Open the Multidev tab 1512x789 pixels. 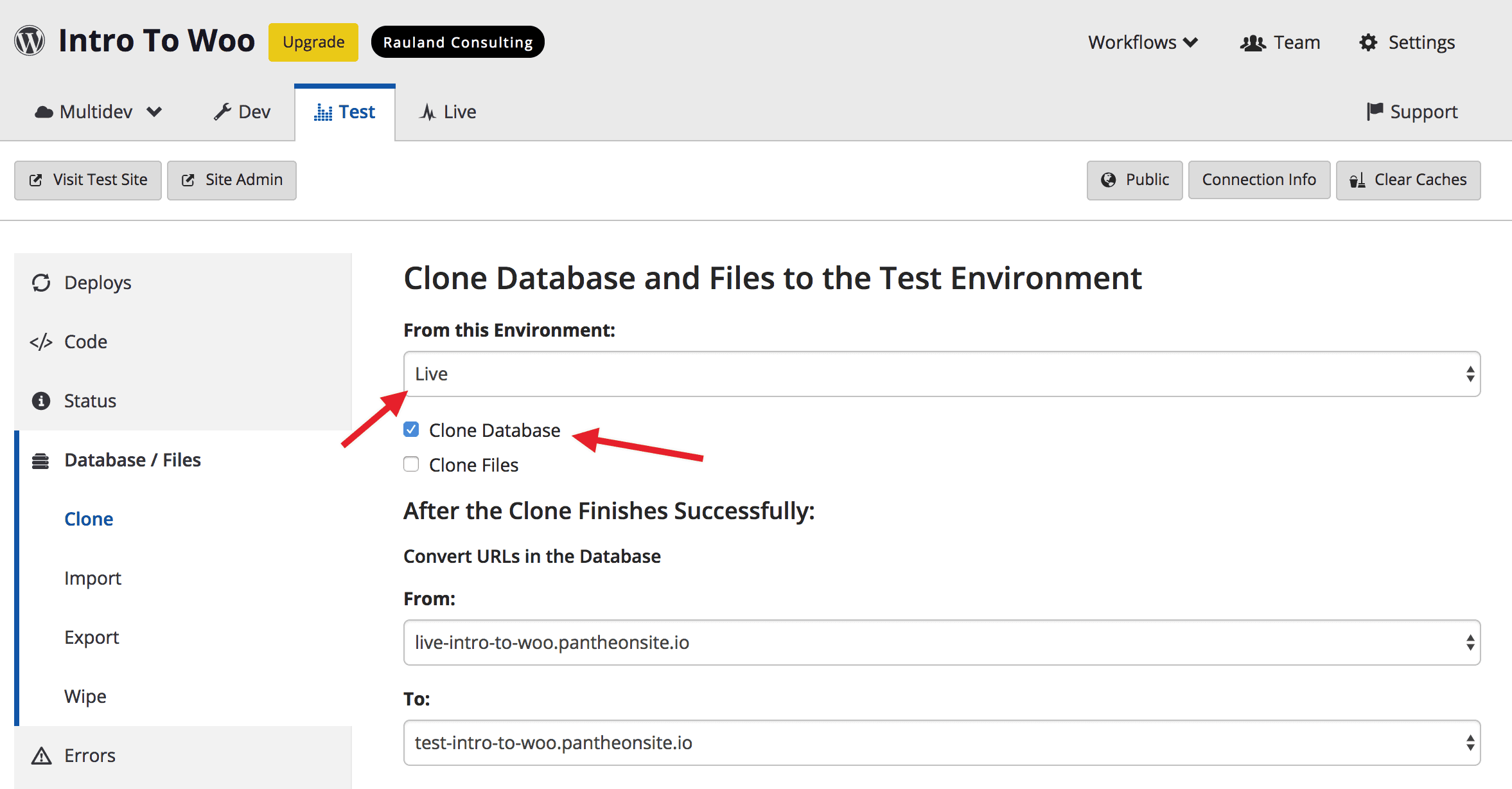coord(98,112)
